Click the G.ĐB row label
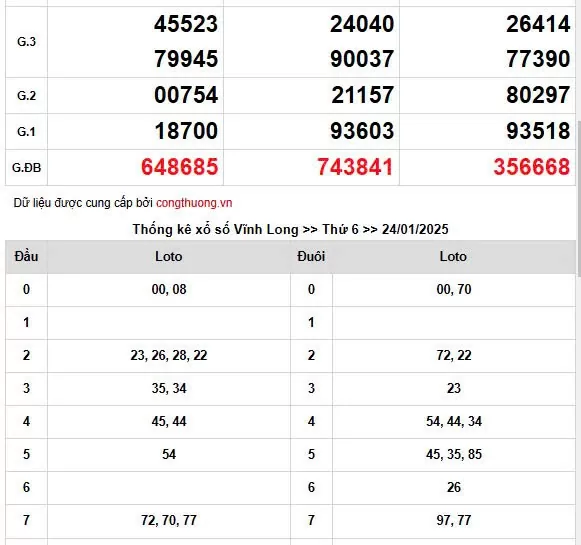581x545 pixels. click(x=26, y=168)
